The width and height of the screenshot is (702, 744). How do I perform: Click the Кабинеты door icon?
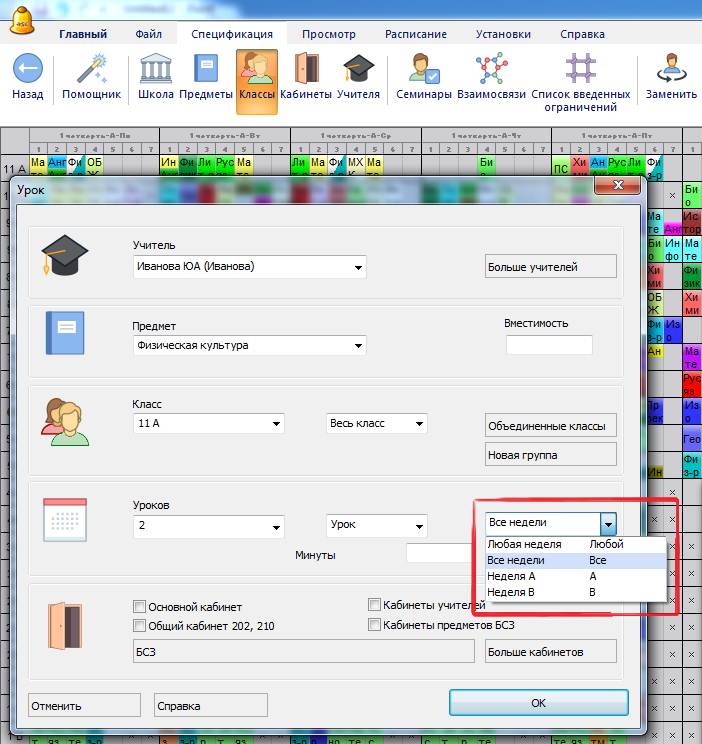click(x=306, y=70)
